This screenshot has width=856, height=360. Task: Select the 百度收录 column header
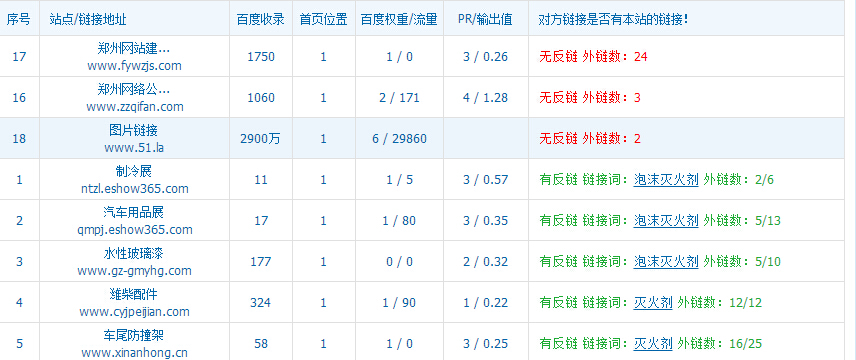click(260, 20)
